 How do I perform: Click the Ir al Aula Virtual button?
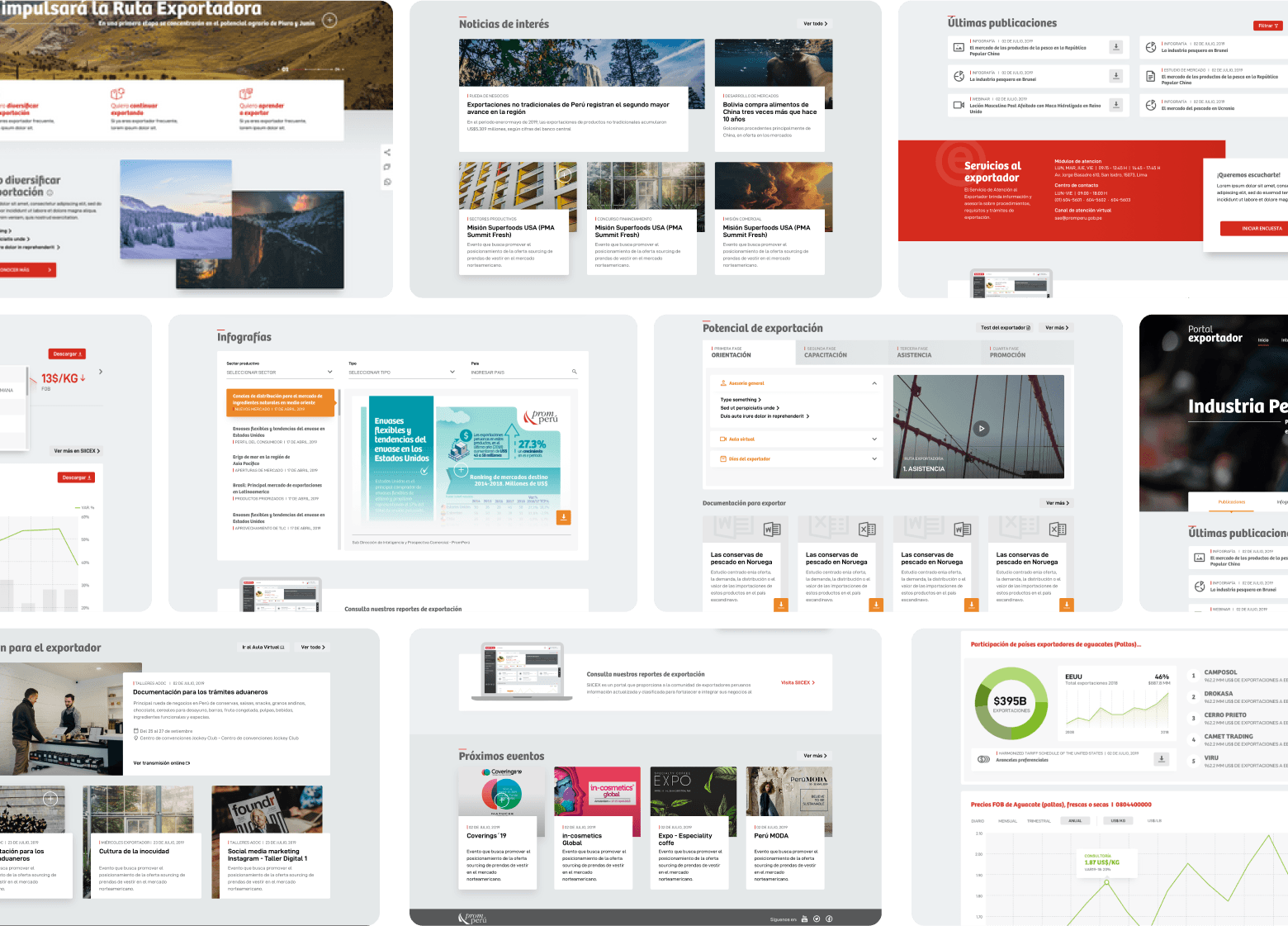click(263, 647)
